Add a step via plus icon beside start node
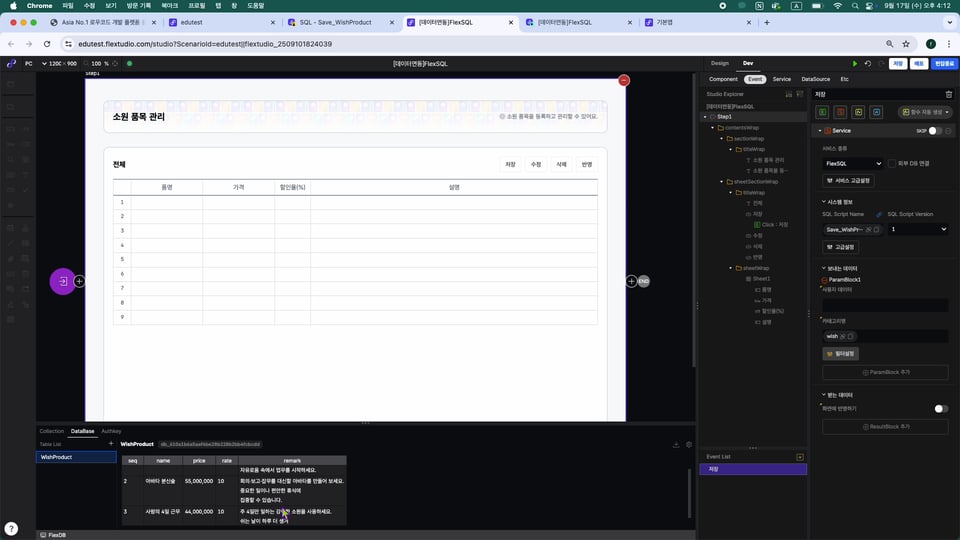The height and width of the screenshot is (540, 960). pos(80,281)
